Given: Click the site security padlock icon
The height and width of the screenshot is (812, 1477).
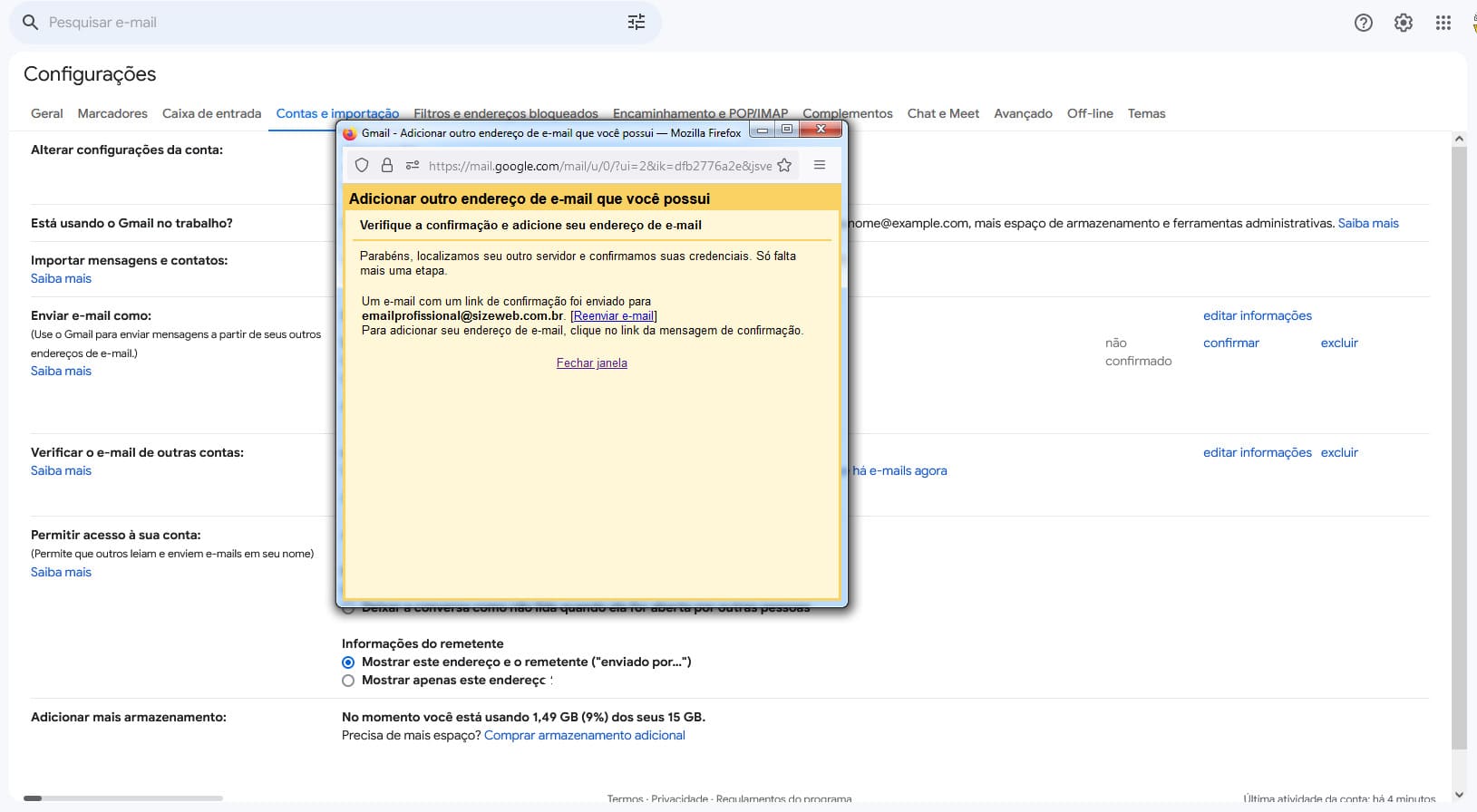Looking at the screenshot, I should [x=387, y=165].
